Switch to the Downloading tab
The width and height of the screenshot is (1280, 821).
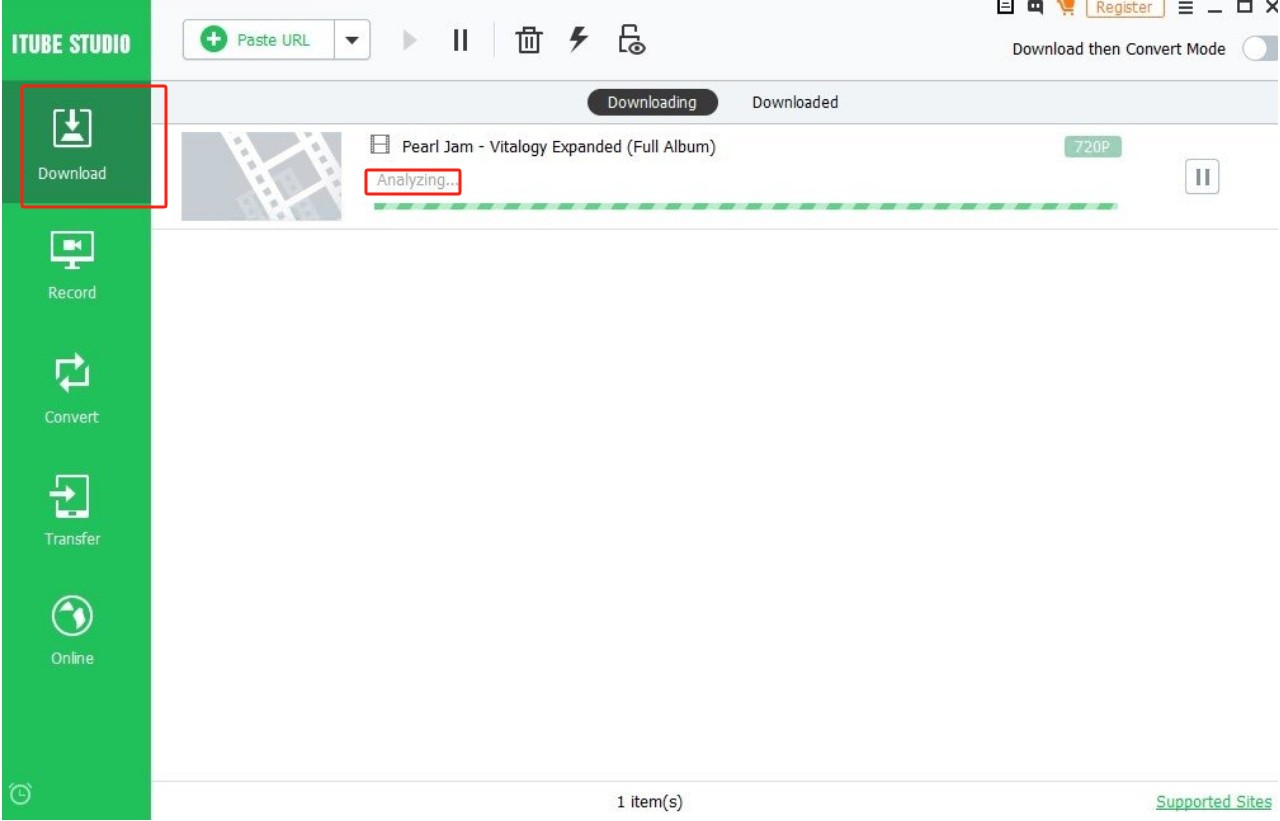tap(652, 102)
